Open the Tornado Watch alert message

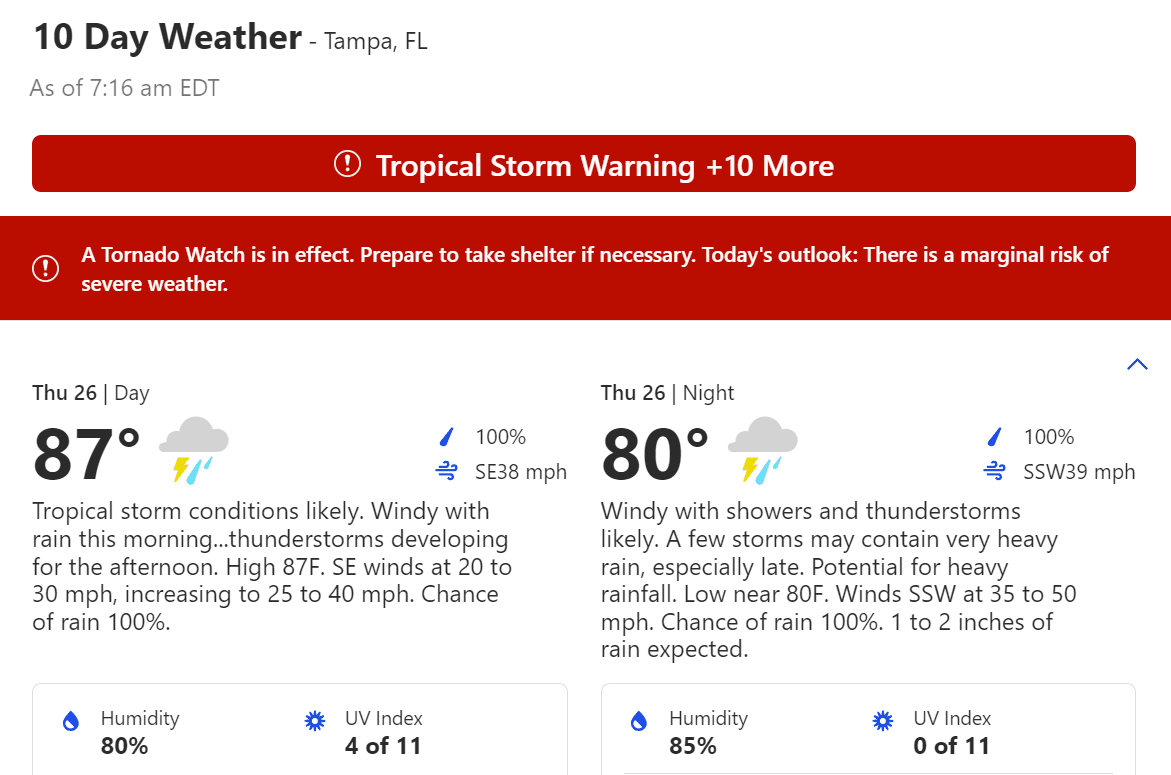(x=595, y=269)
